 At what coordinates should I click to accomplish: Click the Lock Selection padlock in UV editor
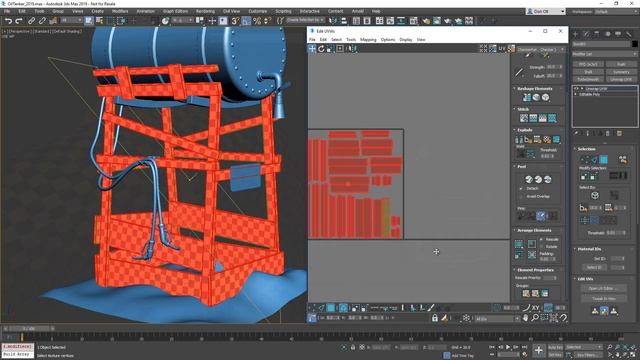pos(435,318)
